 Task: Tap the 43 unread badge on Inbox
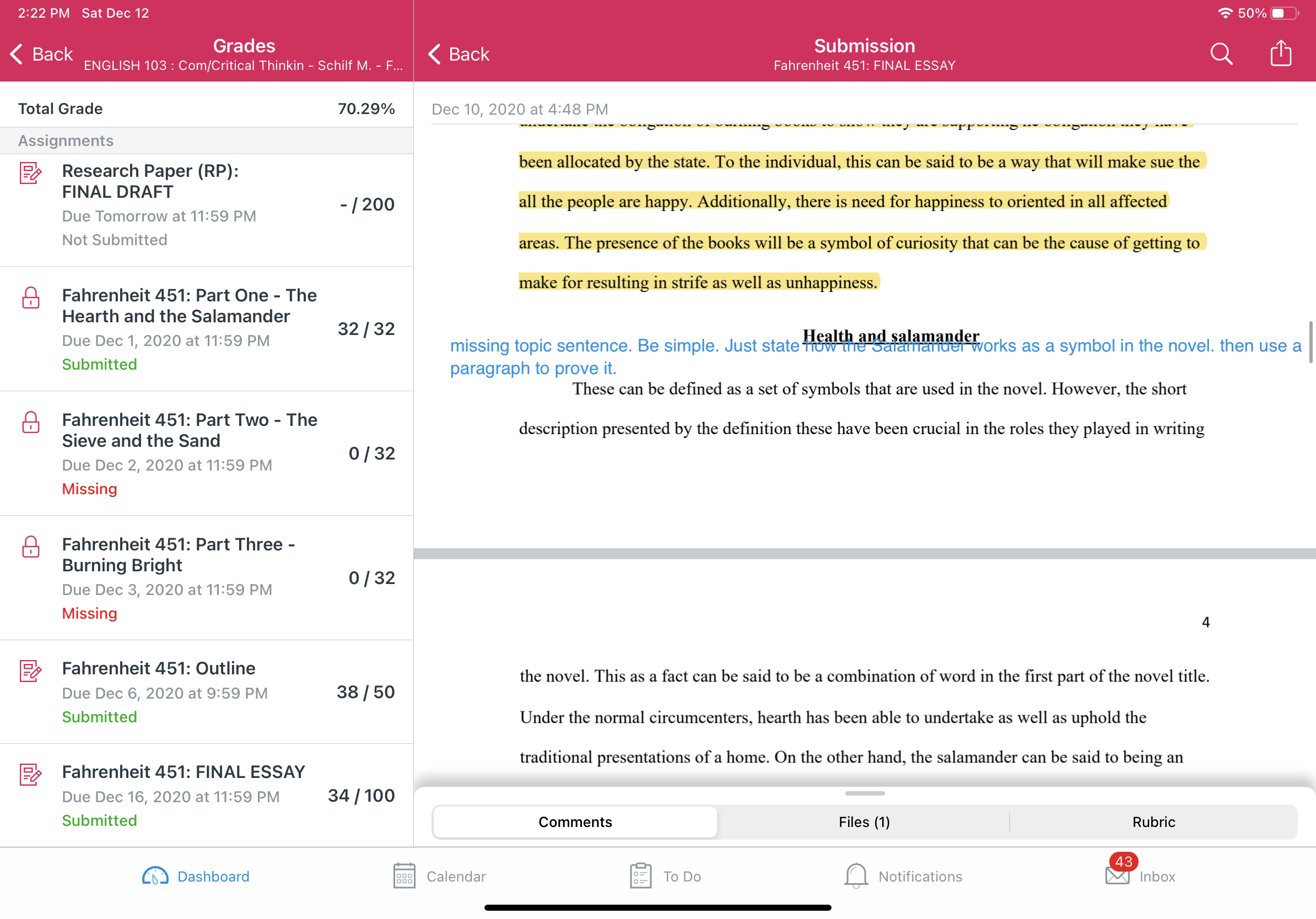(1123, 861)
